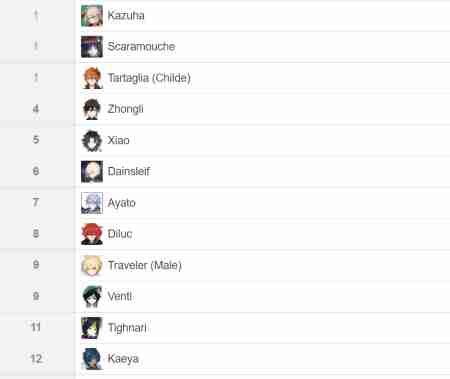This screenshot has width=450, height=379.
Task: Click the Scaramouche name text
Action: click(x=141, y=46)
